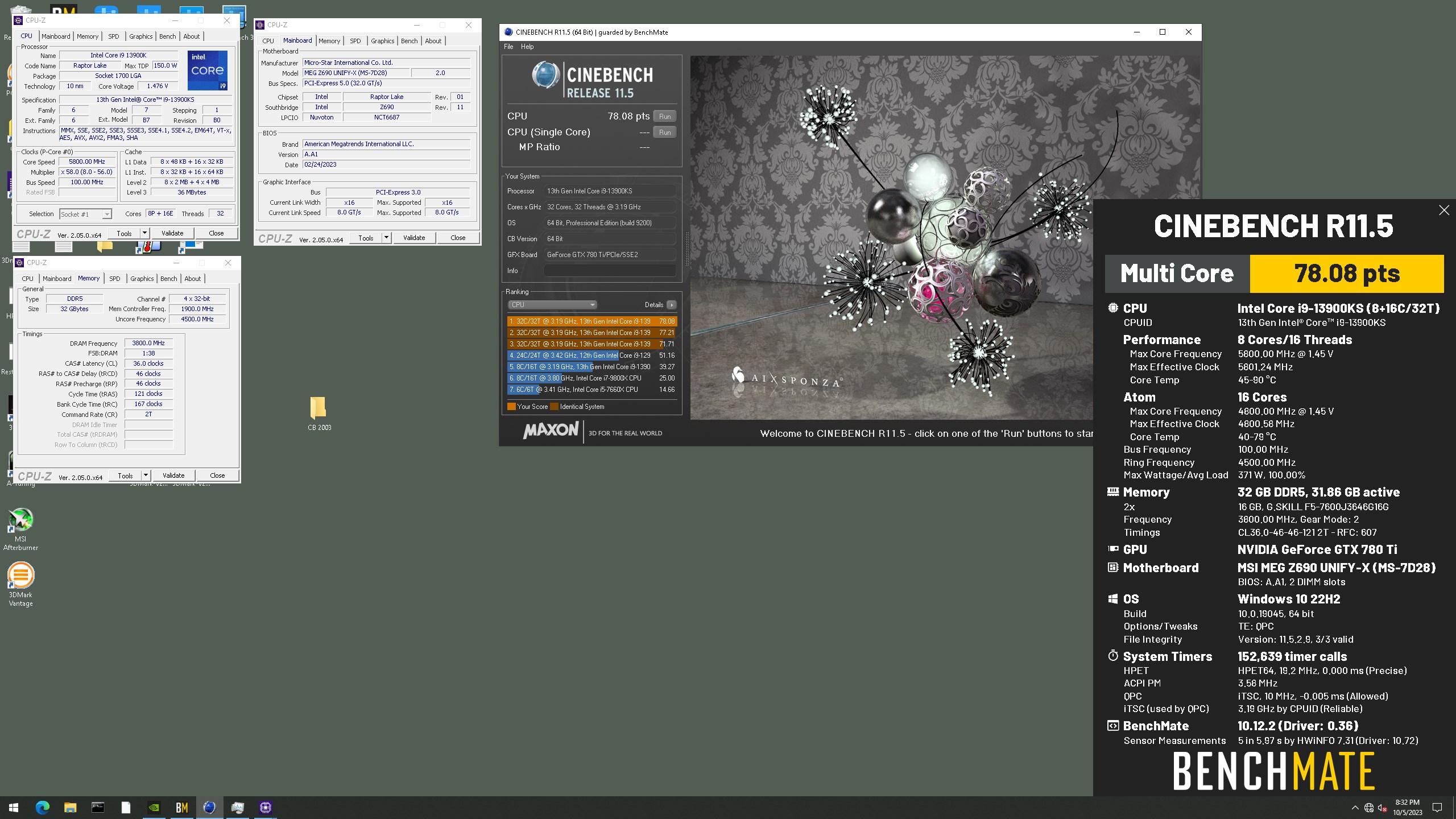Select ranking row 6 Core i7-9800X
Screen dimensions: 1456x819
(591, 378)
